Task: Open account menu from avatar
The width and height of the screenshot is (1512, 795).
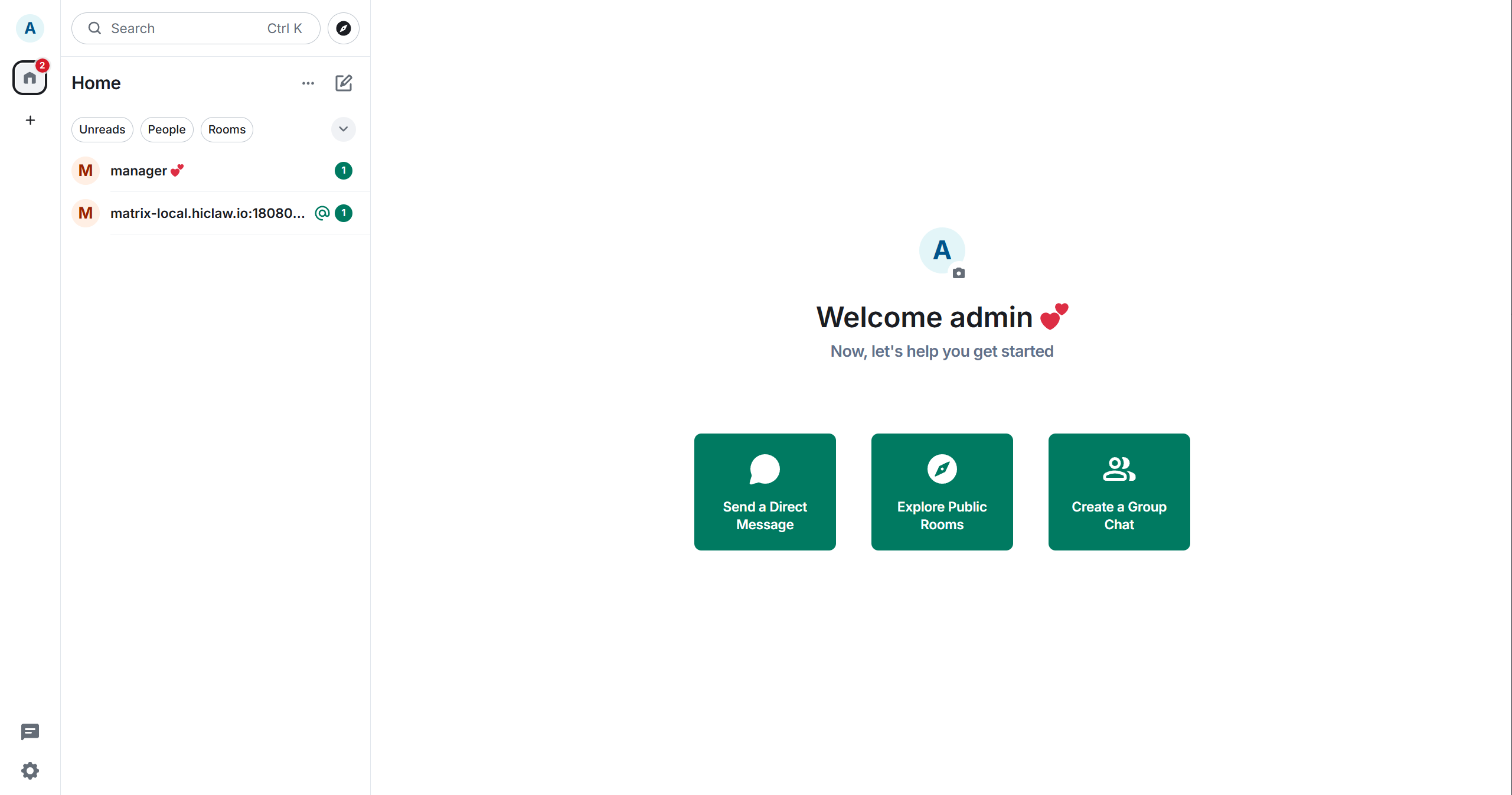Action: click(x=30, y=28)
